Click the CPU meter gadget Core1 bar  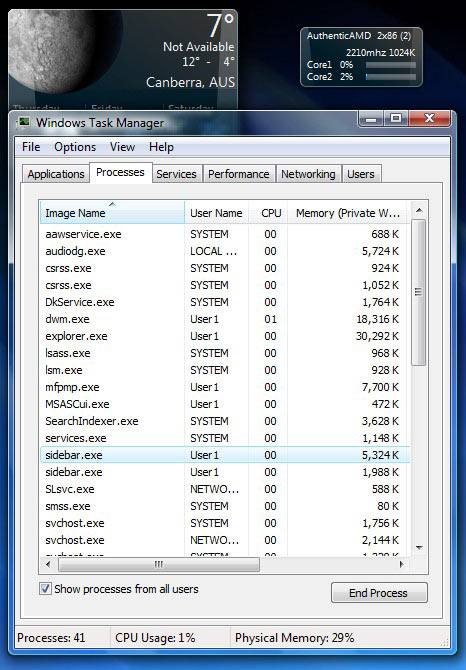[x=390, y=65]
